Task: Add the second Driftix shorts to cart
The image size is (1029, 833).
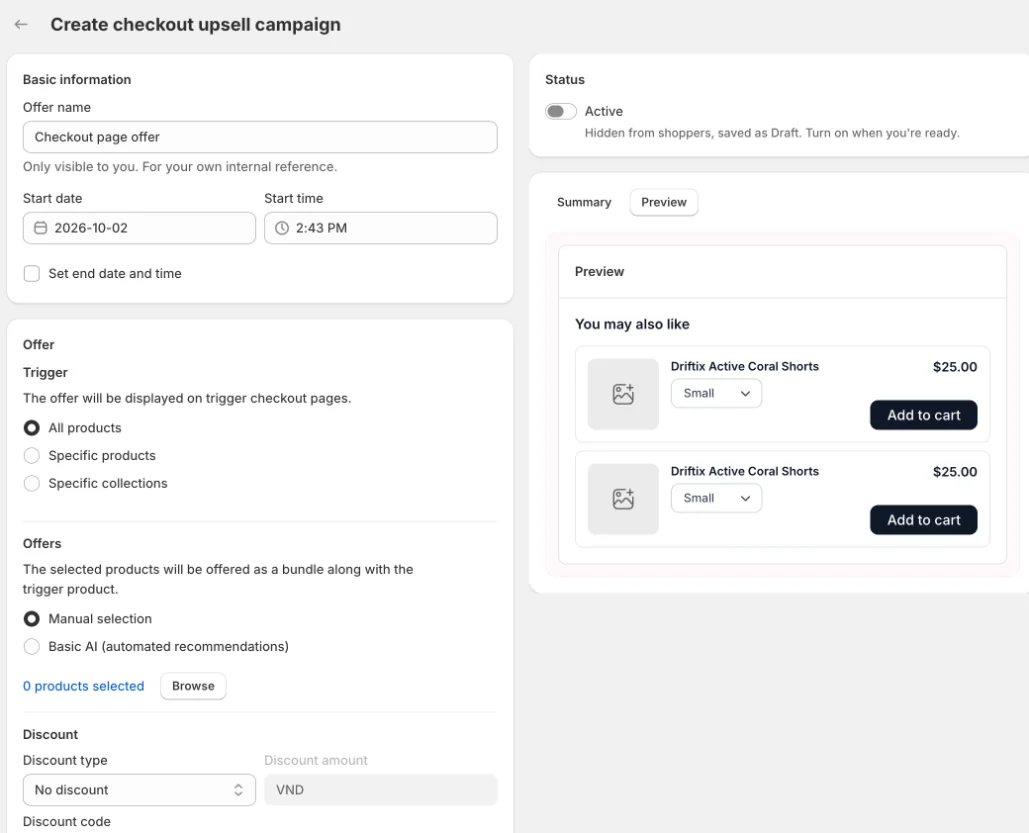Action: (923, 520)
